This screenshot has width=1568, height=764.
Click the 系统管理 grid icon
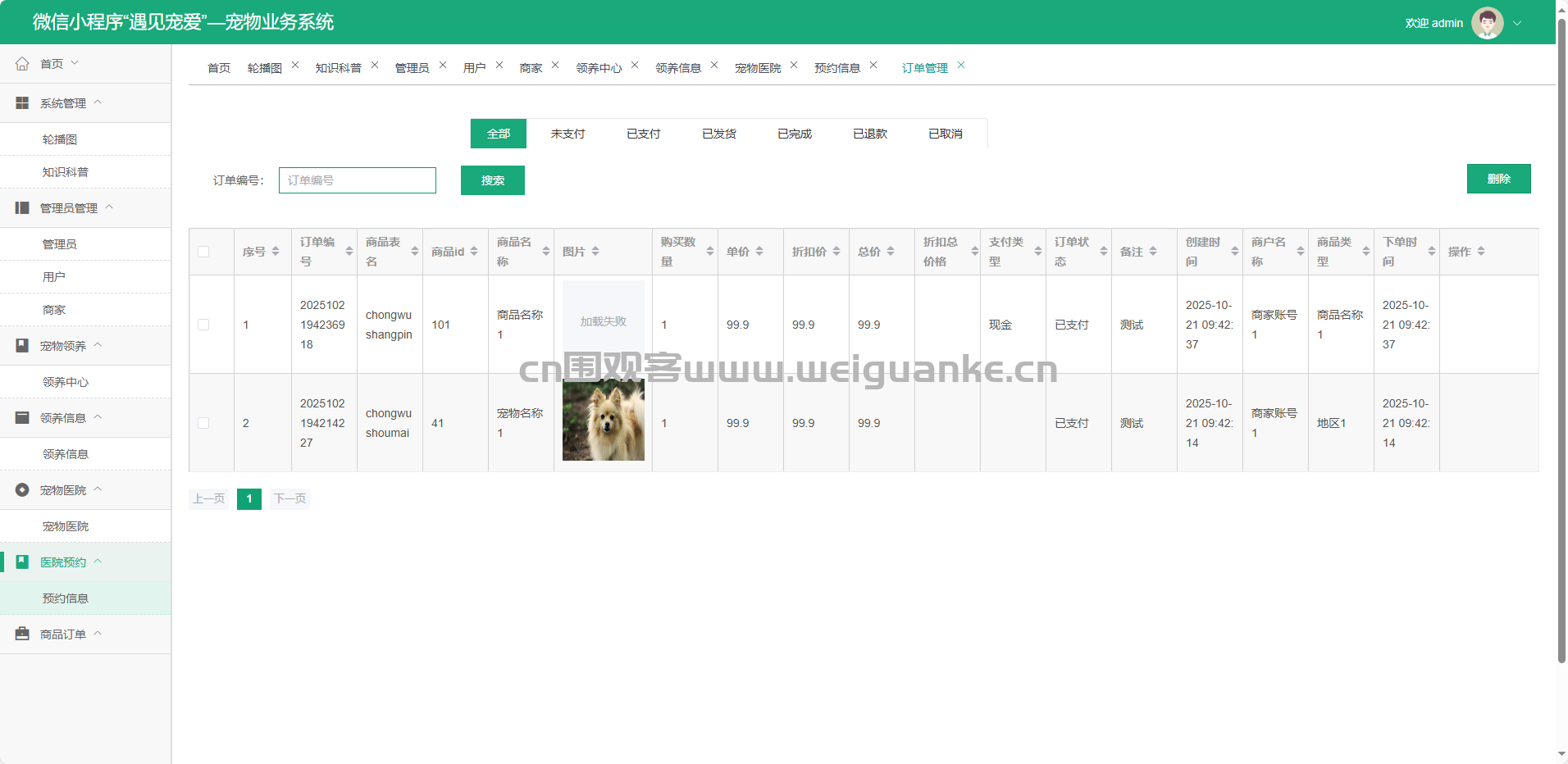point(22,103)
